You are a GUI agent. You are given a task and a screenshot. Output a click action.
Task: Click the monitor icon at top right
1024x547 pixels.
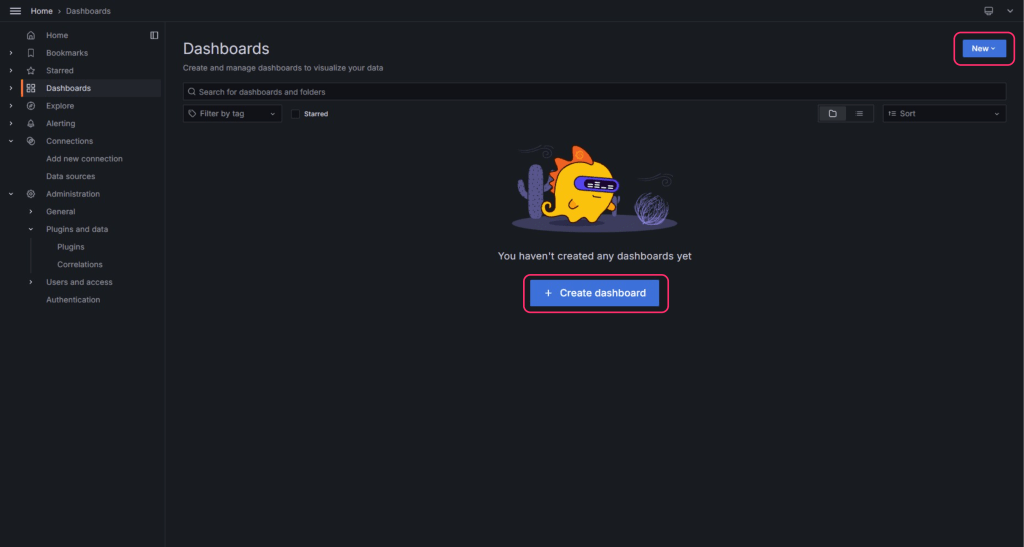click(x=989, y=11)
